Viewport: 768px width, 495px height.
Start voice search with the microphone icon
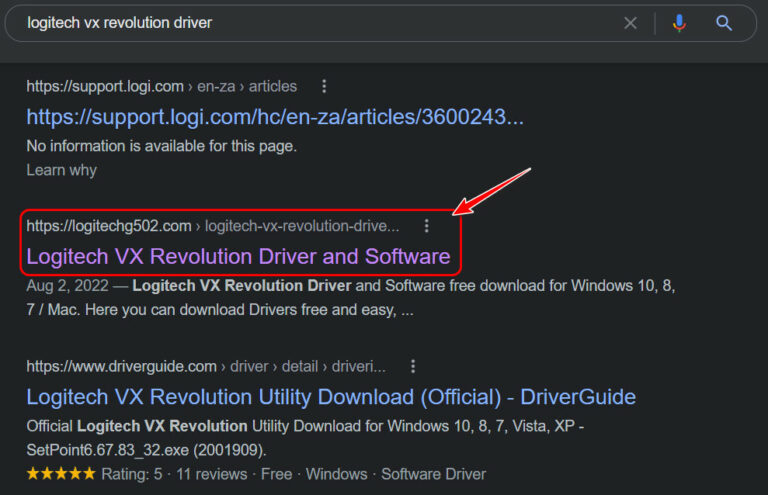pos(679,23)
